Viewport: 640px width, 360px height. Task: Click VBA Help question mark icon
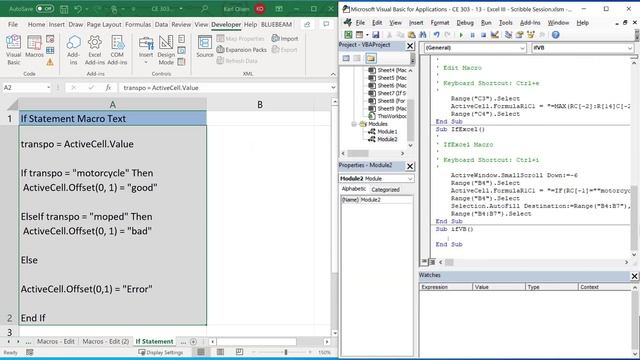[x=556, y=35]
